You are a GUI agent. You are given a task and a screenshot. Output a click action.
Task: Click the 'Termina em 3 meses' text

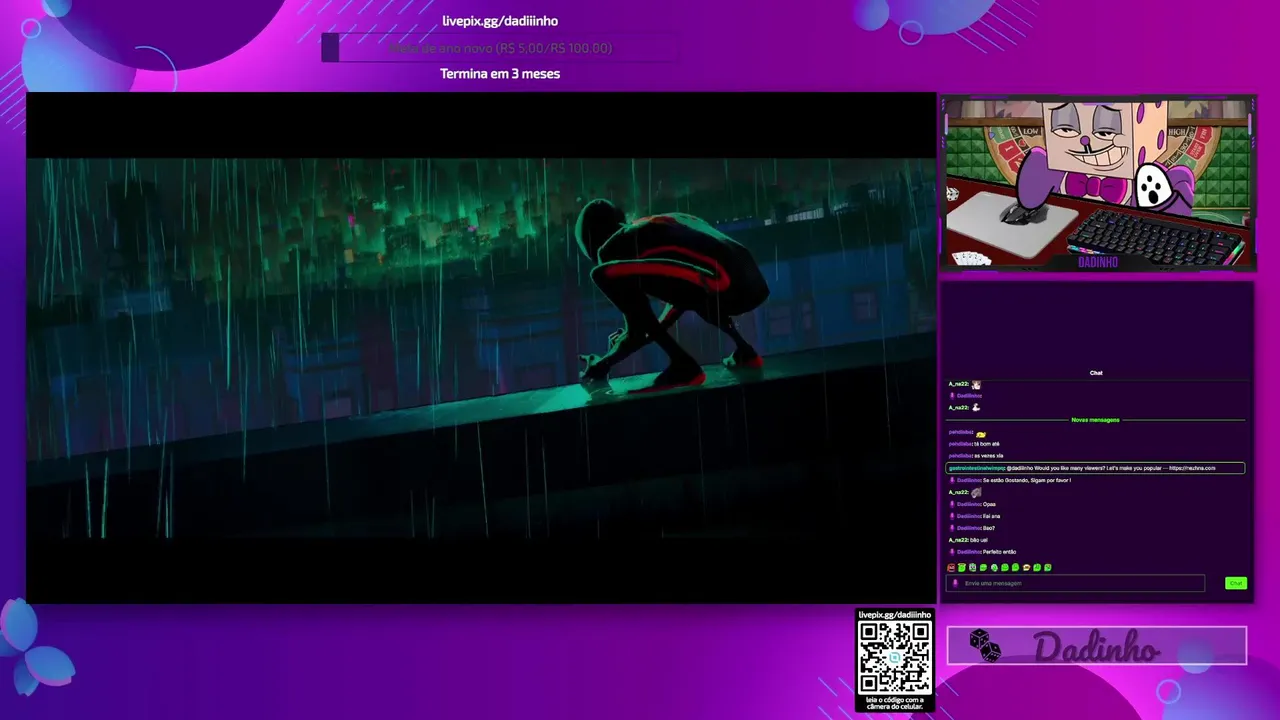click(500, 74)
